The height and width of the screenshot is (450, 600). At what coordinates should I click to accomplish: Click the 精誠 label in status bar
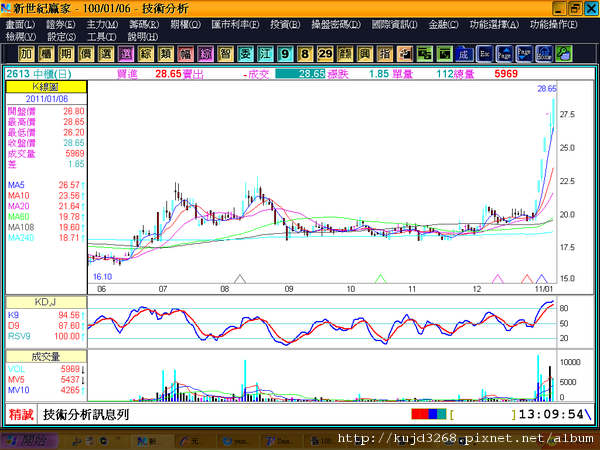coord(21,414)
